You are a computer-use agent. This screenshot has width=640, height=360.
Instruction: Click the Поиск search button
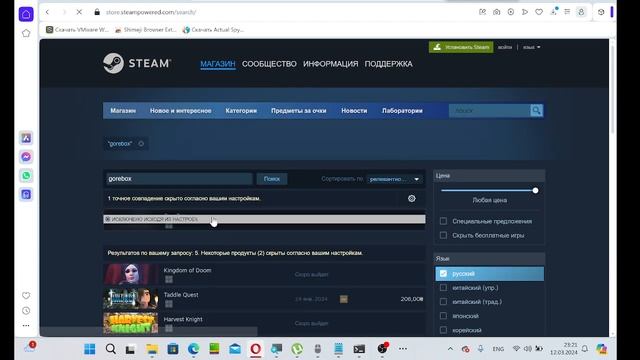[272, 179]
